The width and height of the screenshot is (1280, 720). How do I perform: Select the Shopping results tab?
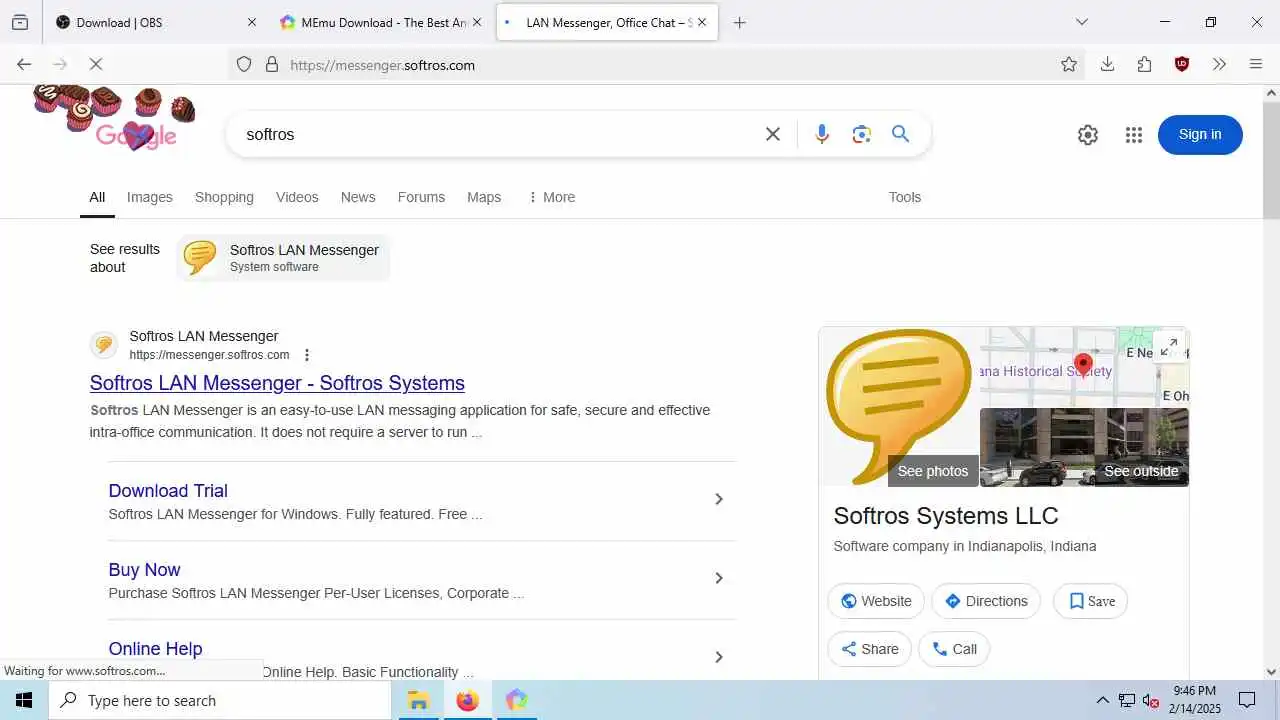tap(224, 197)
